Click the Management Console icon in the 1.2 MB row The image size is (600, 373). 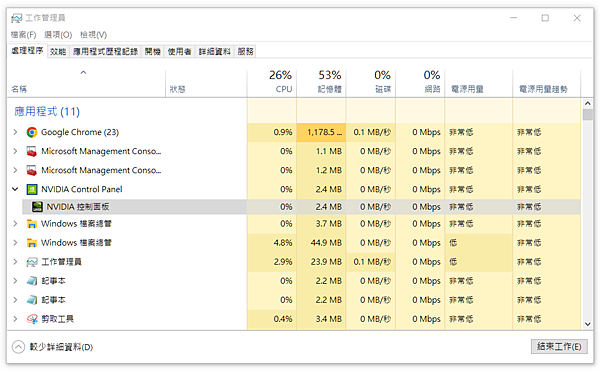pos(32,170)
